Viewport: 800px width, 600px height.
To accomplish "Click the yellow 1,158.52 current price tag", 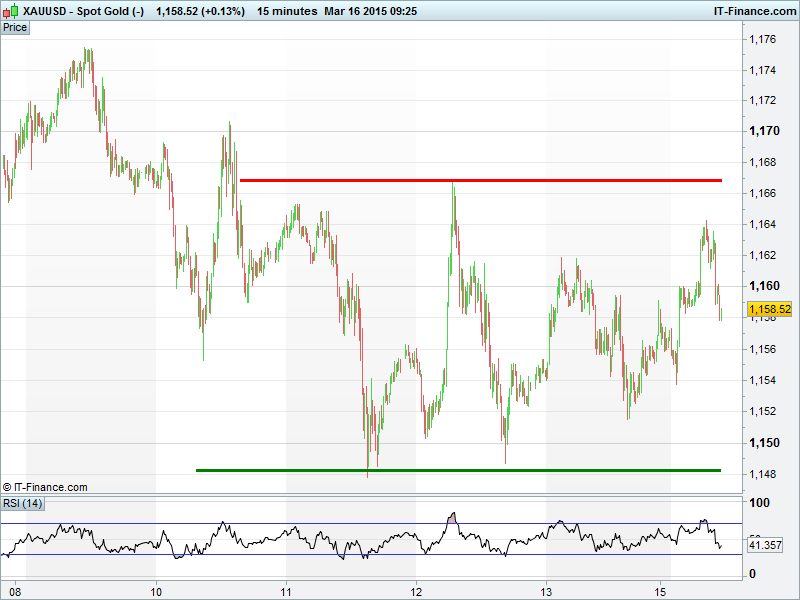I will click(769, 310).
